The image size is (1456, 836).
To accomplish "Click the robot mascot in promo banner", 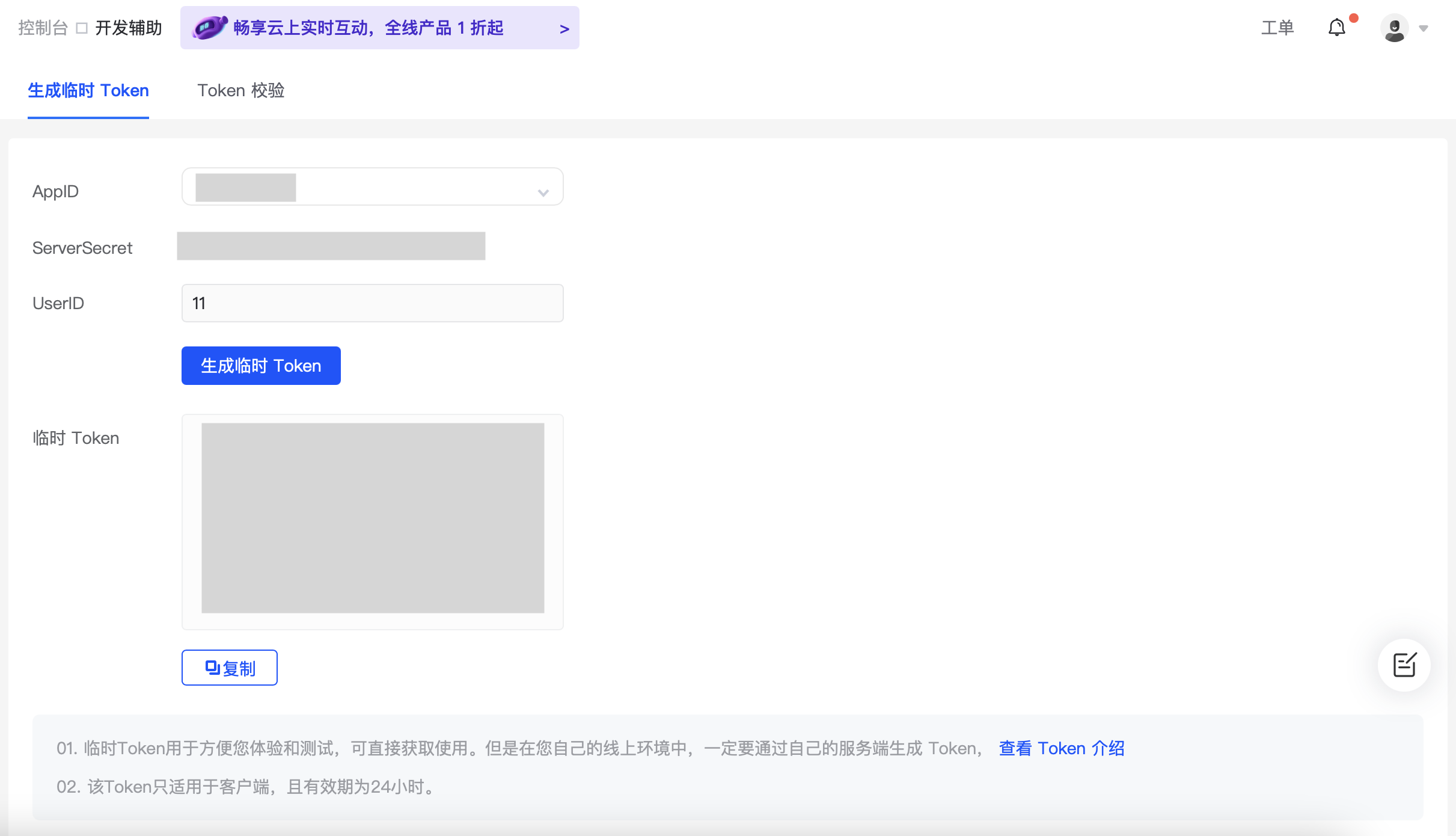I will 210,28.
